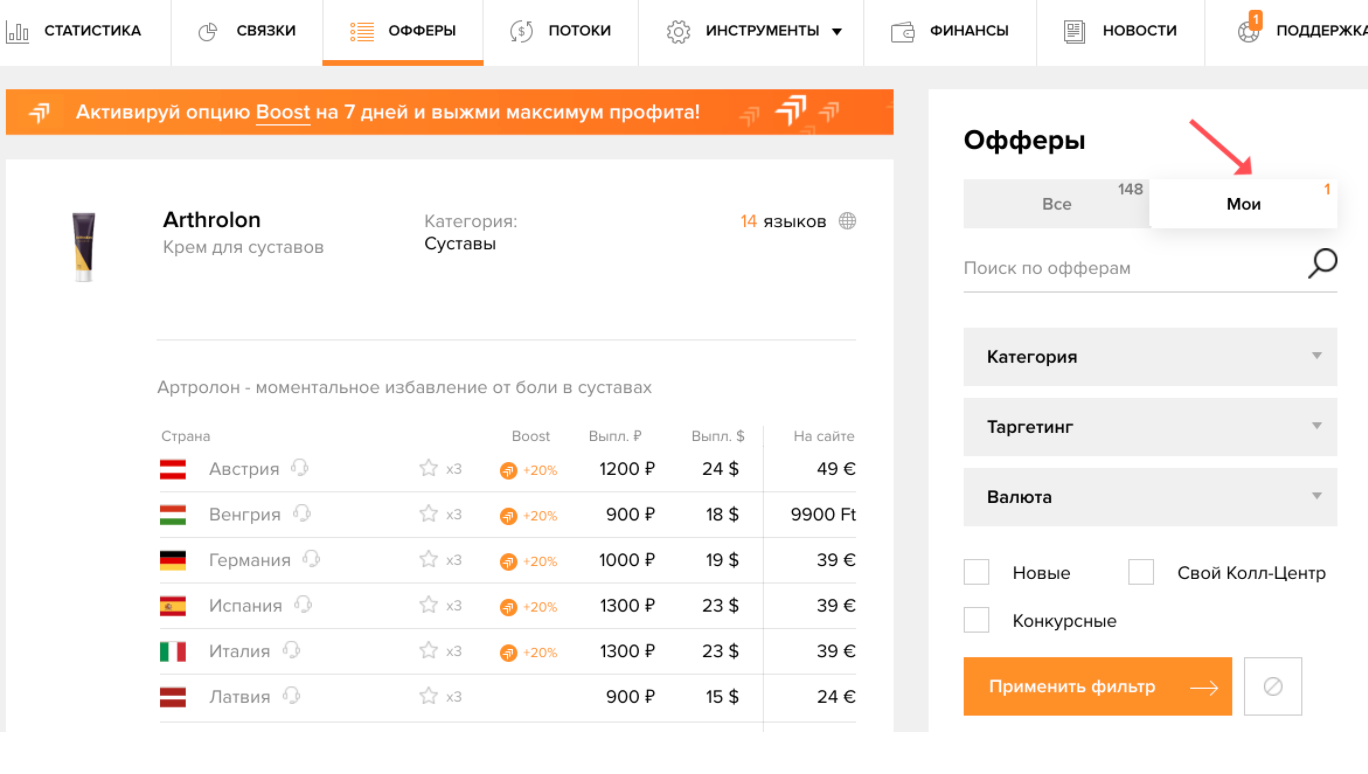Enable the Новые checkbox

click(x=976, y=572)
